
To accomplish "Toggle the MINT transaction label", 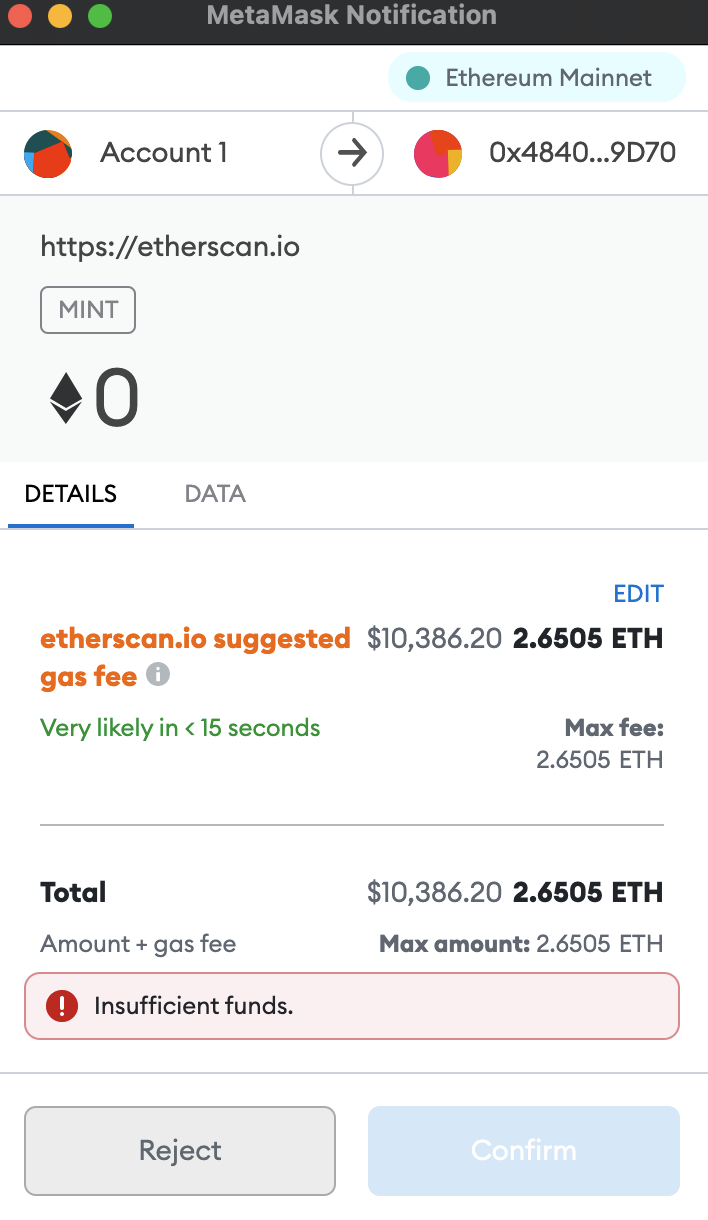I will pos(87,310).
